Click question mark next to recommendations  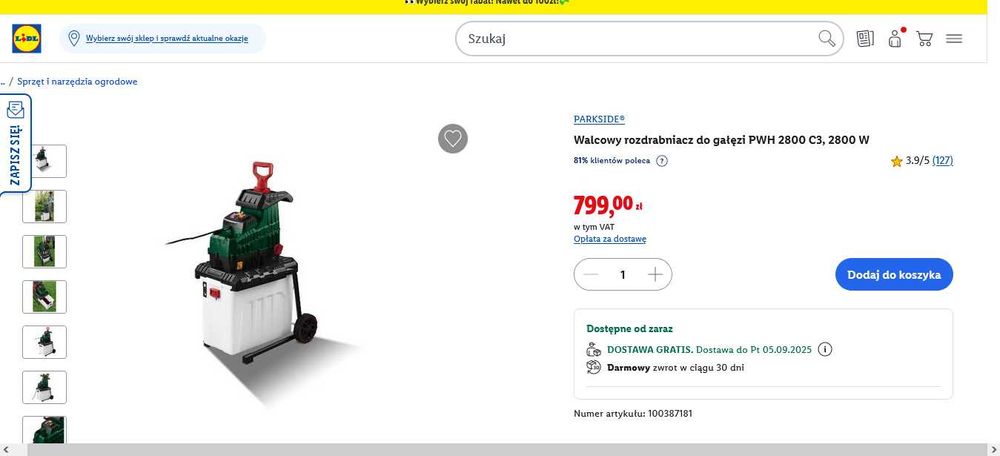pos(662,161)
